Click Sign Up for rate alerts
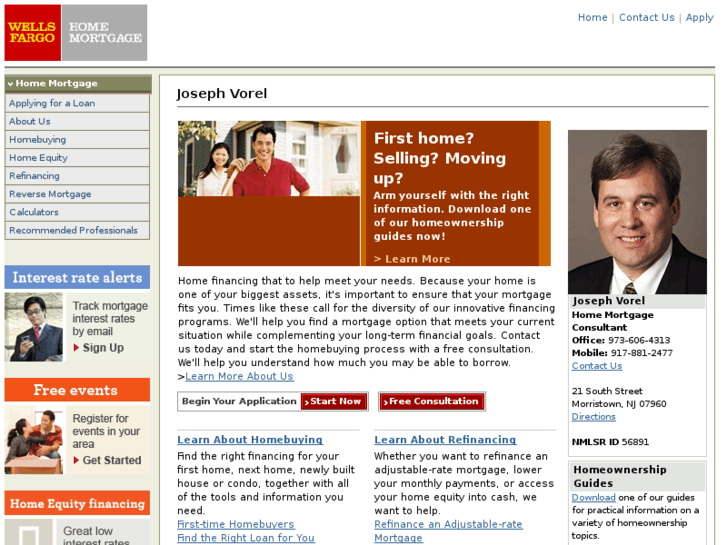 click(x=103, y=348)
